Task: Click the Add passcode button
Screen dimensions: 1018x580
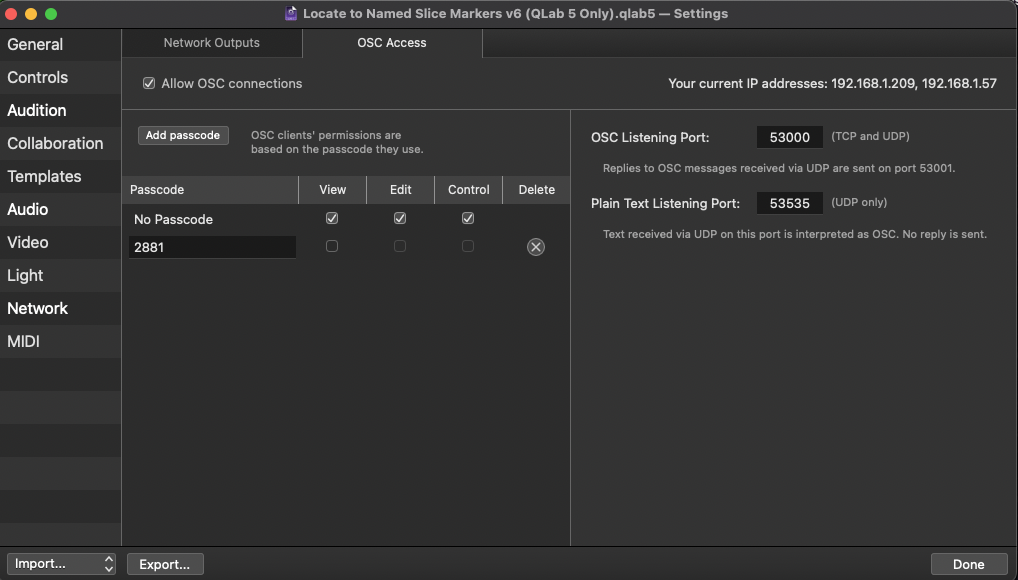Action: click(183, 135)
